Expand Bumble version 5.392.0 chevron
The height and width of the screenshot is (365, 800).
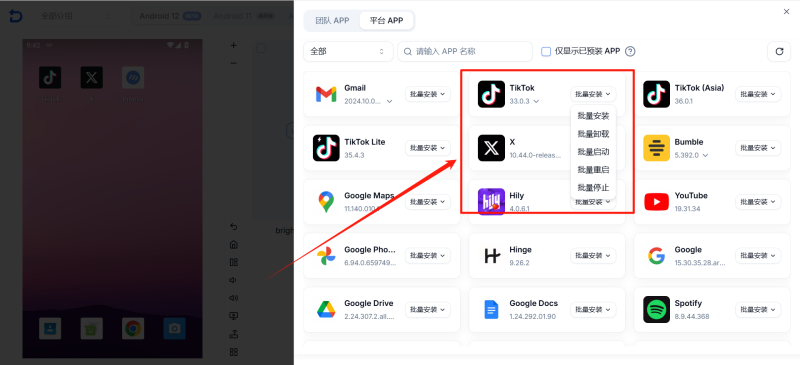[706, 155]
